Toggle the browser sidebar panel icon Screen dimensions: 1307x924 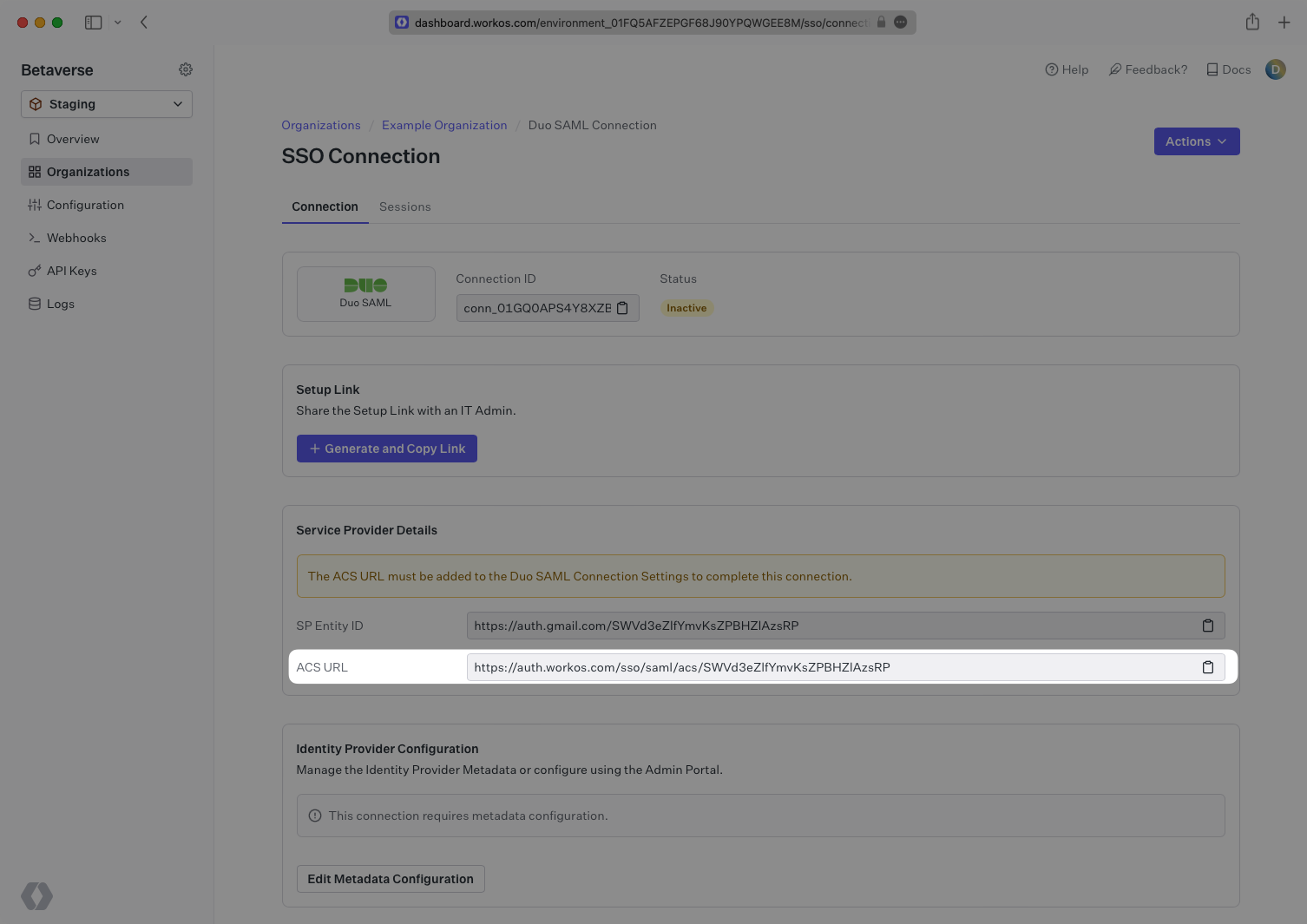[93, 23]
